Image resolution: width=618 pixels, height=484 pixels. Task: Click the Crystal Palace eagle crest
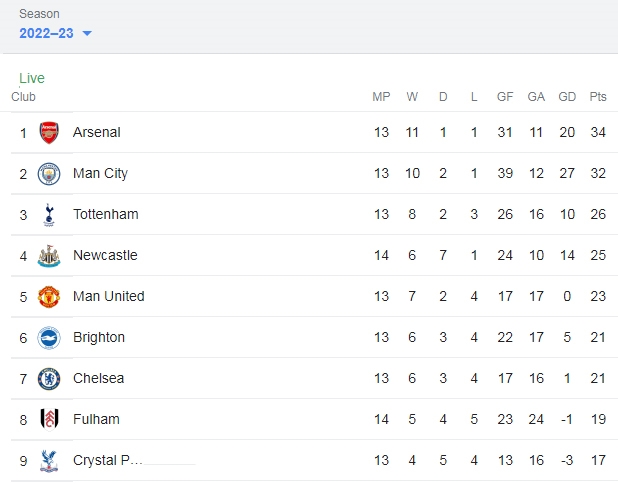click(x=49, y=461)
